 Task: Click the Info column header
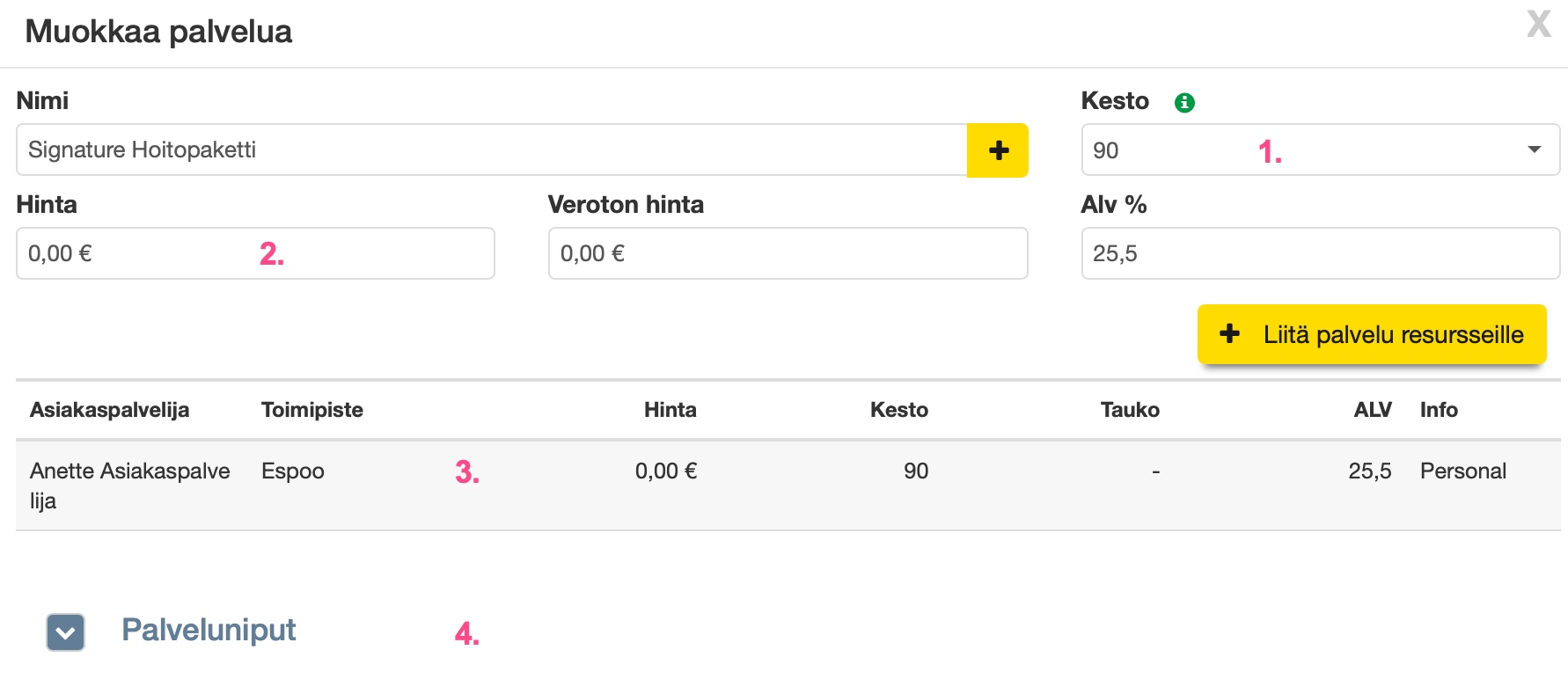pyautogui.click(x=1439, y=410)
